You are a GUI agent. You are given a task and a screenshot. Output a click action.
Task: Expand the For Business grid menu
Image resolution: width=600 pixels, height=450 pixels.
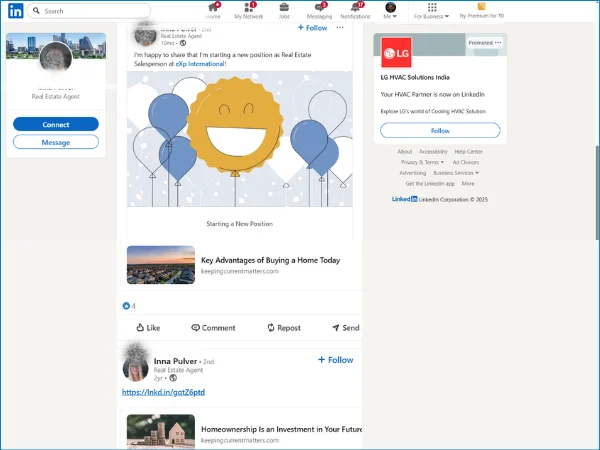click(431, 11)
